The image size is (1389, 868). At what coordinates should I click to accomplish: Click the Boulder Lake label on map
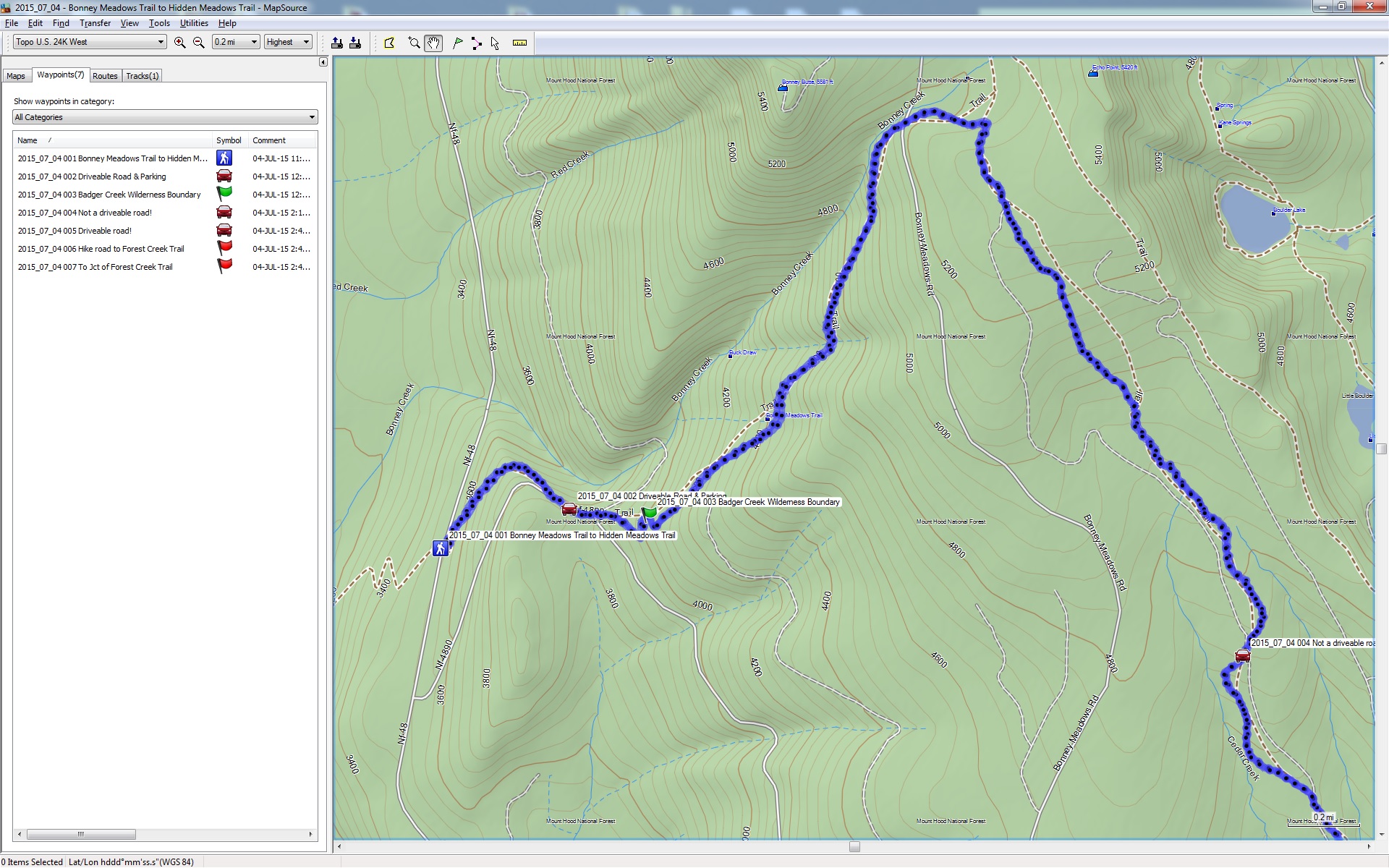pyautogui.click(x=1290, y=210)
